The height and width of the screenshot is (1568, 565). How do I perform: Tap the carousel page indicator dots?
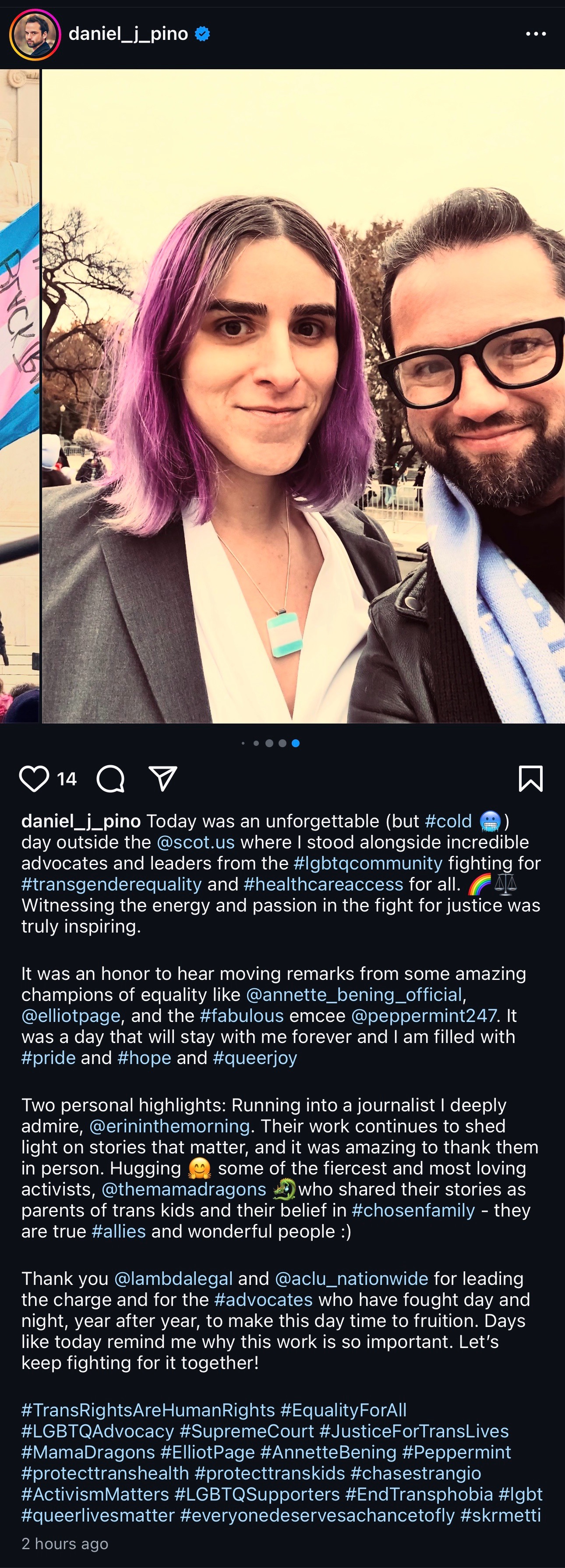270,743
